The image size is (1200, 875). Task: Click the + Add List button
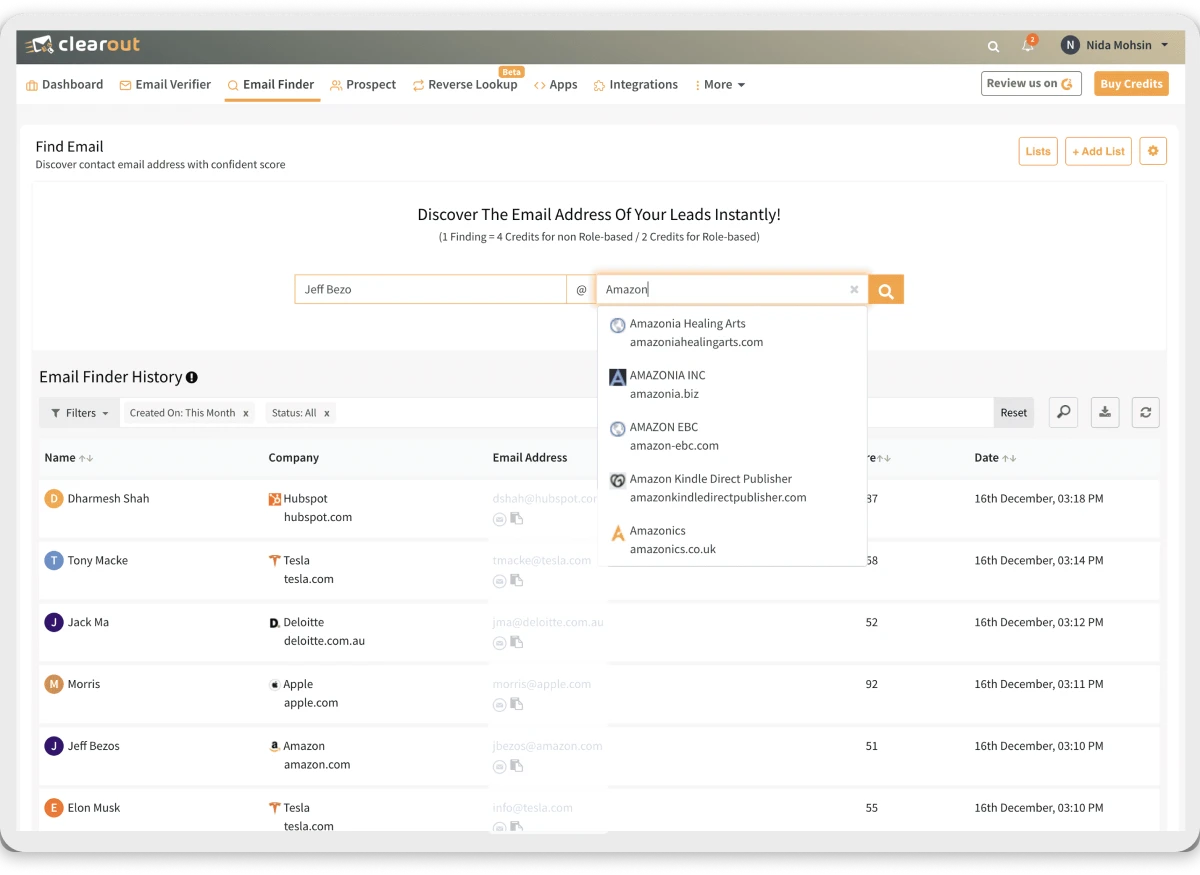point(1098,151)
